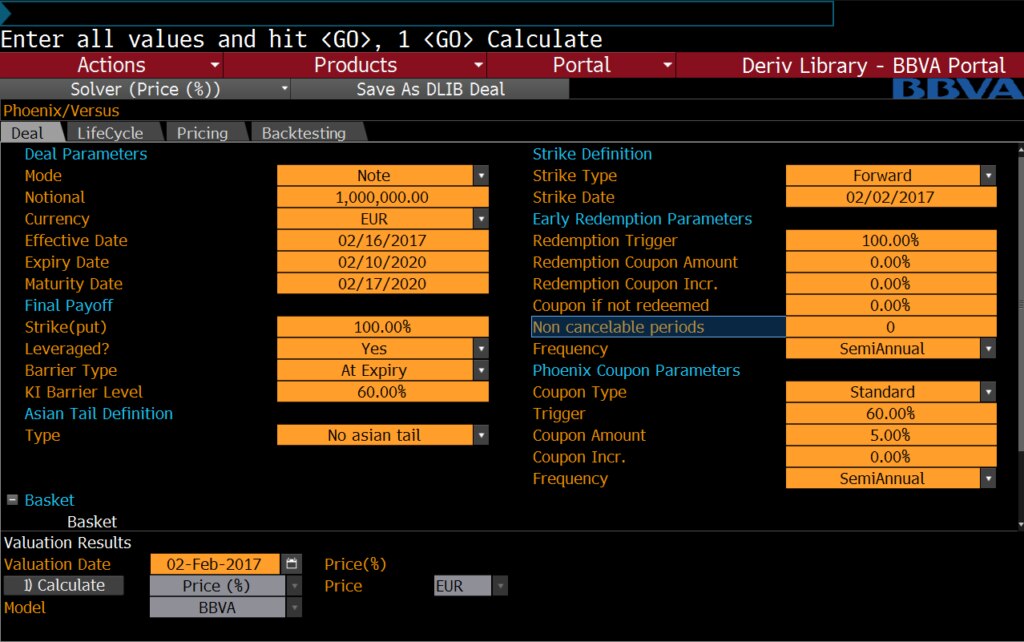Screen dimensions: 1024x642
Task: Switch to the Backtesting tab
Action: point(304,133)
